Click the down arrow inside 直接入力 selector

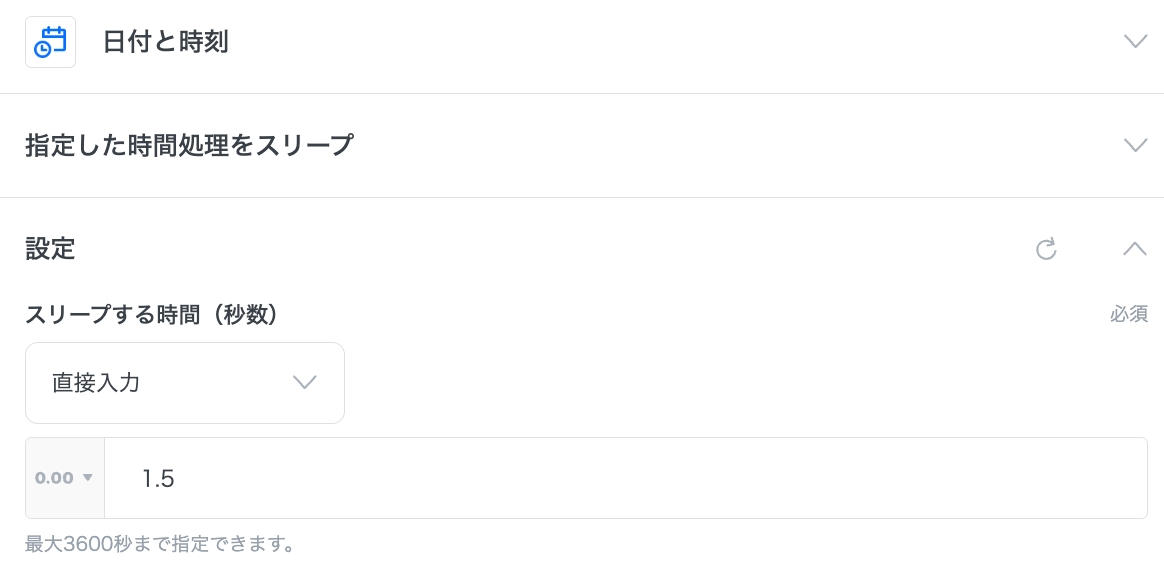(304, 383)
